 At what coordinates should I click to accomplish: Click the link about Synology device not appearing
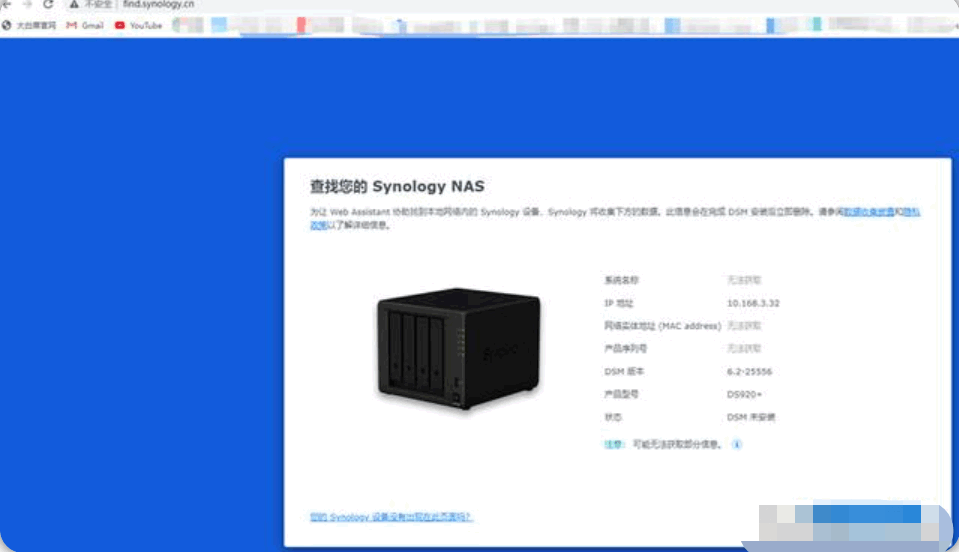pos(391,517)
